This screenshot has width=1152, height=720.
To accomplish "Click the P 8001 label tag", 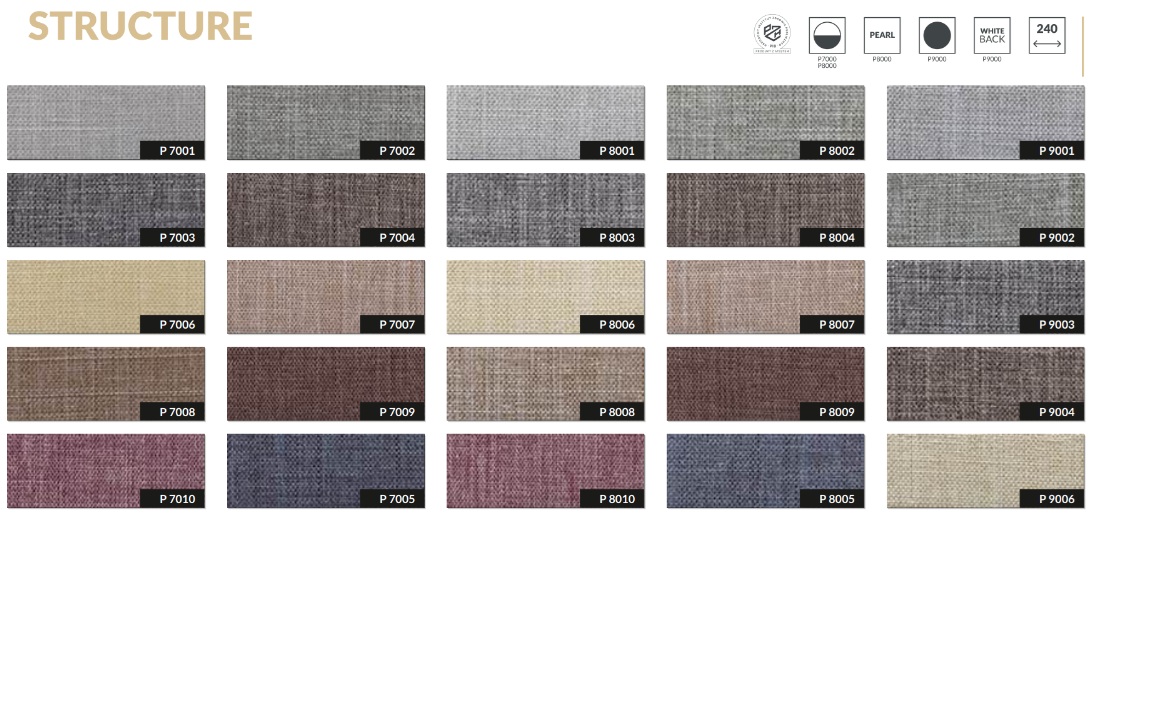I will pos(613,151).
